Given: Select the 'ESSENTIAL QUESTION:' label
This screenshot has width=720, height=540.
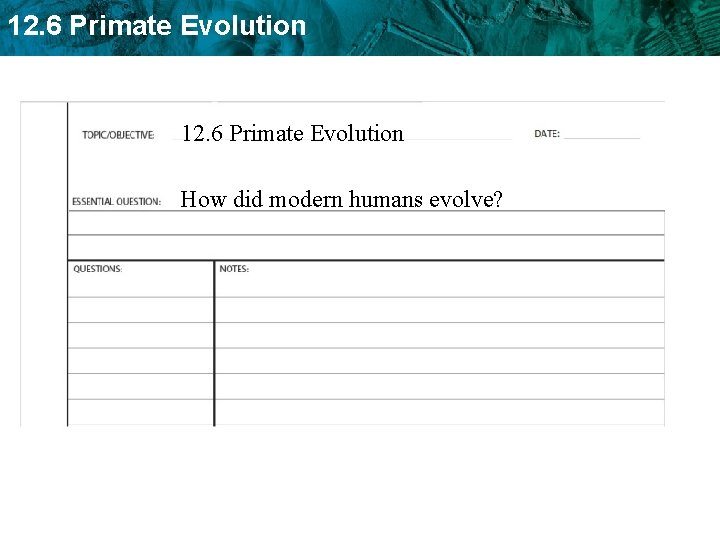Looking at the screenshot, I should (117, 202).
